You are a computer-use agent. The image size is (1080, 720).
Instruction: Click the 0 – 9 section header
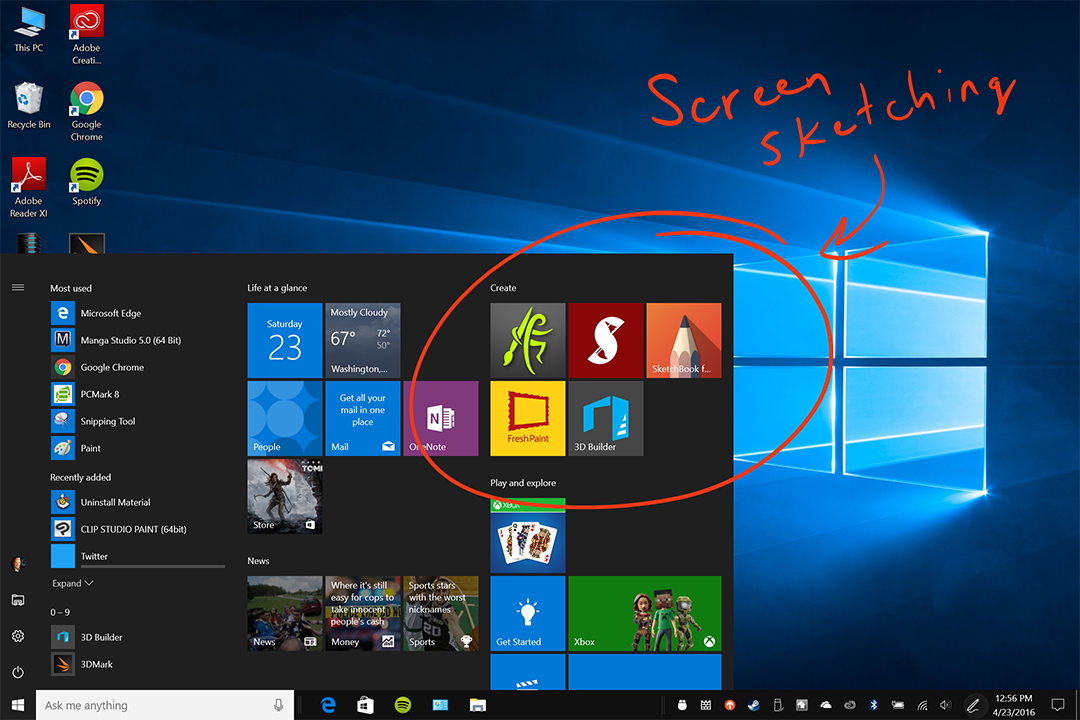point(60,612)
